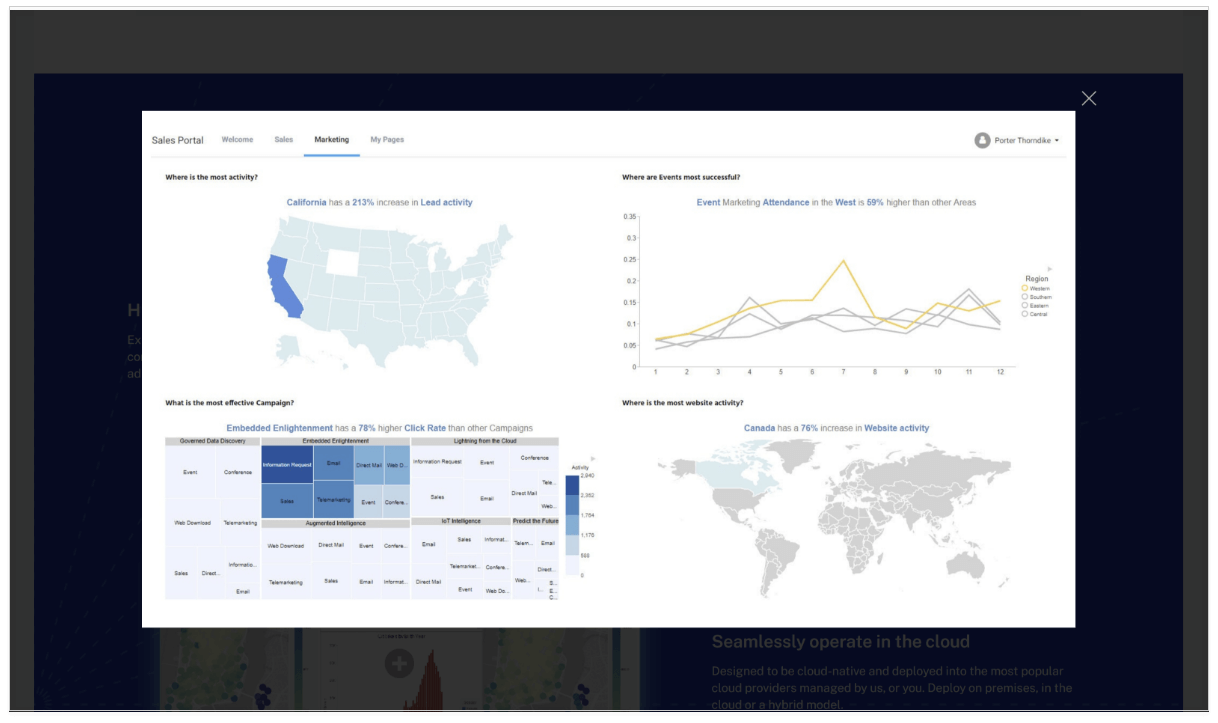Image resolution: width=1218 pixels, height=723 pixels.
Task: Open the My Pages tab
Action: [386, 139]
